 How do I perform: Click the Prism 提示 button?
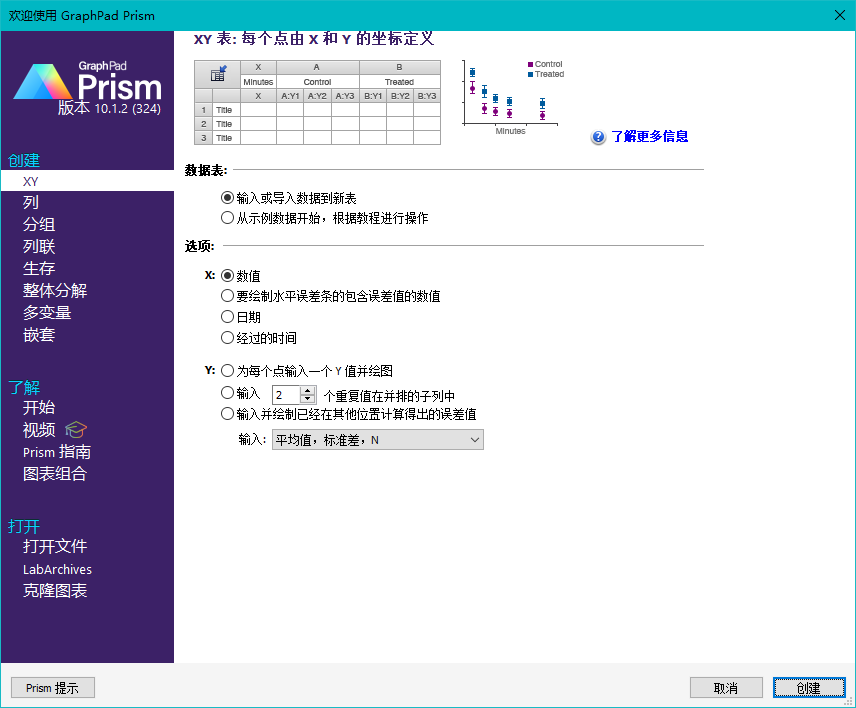(52, 687)
